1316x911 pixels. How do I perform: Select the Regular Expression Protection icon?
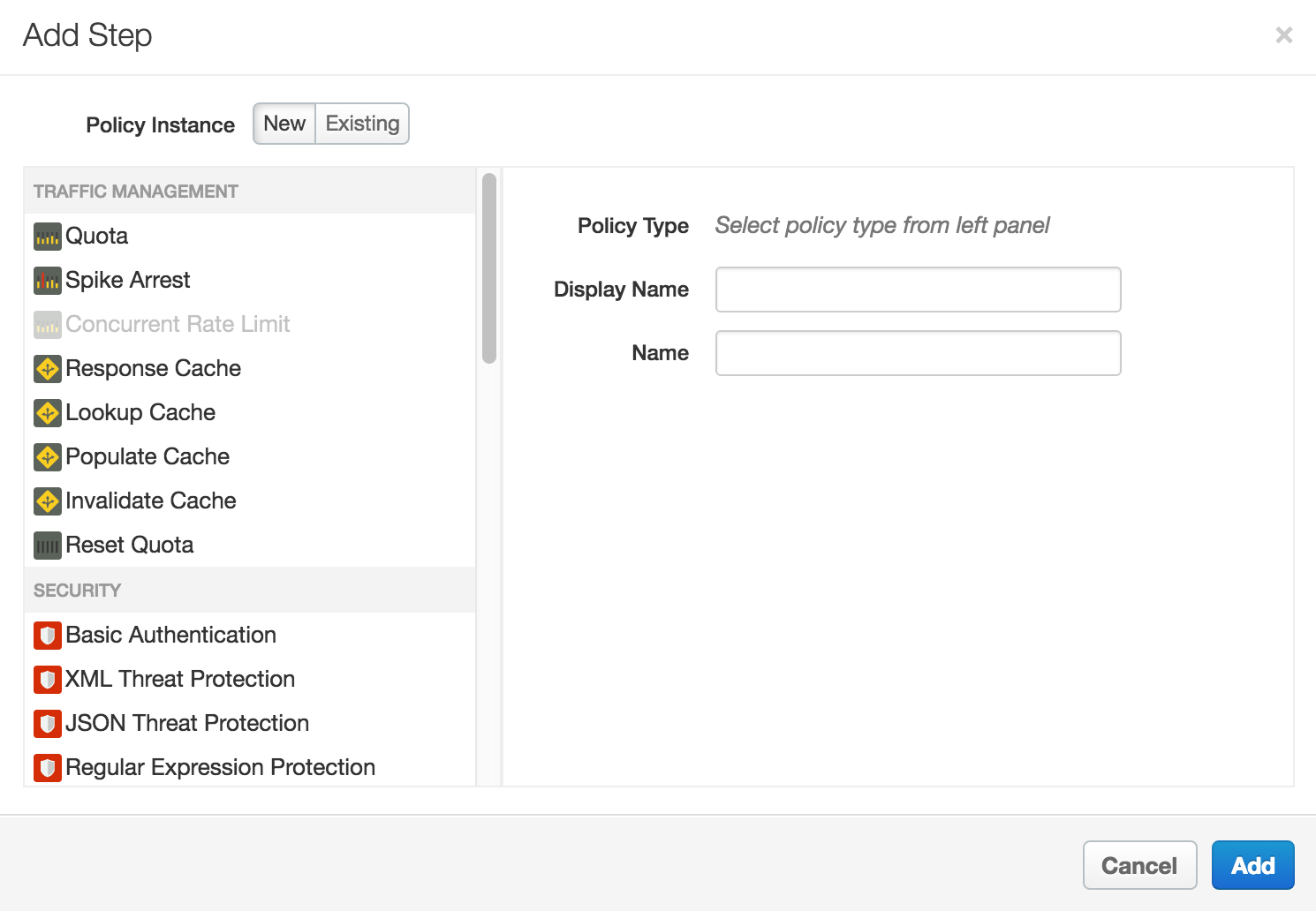tap(47, 768)
